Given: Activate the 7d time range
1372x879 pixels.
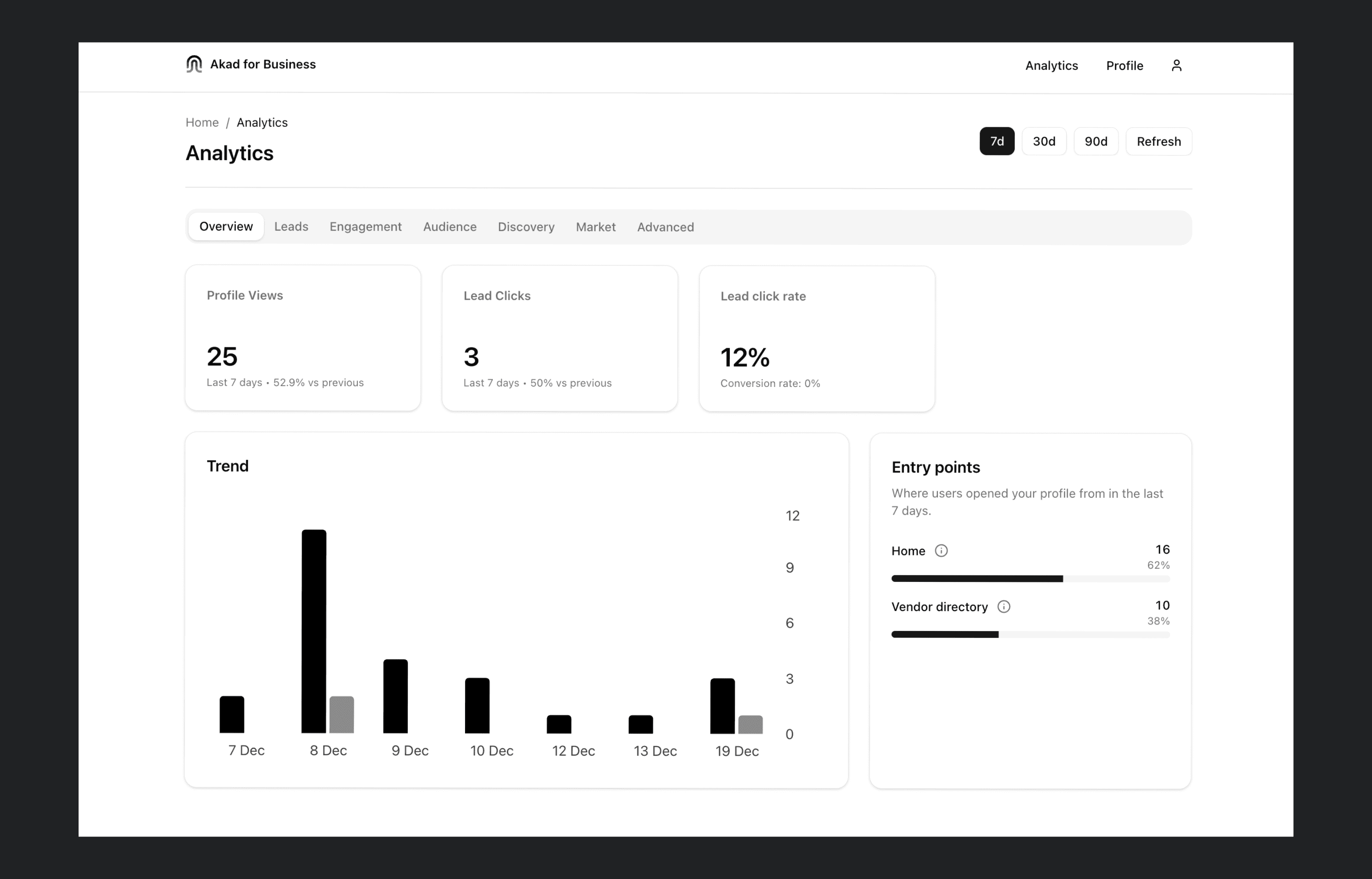Looking at the screenshot, I should tap(996, 141).
